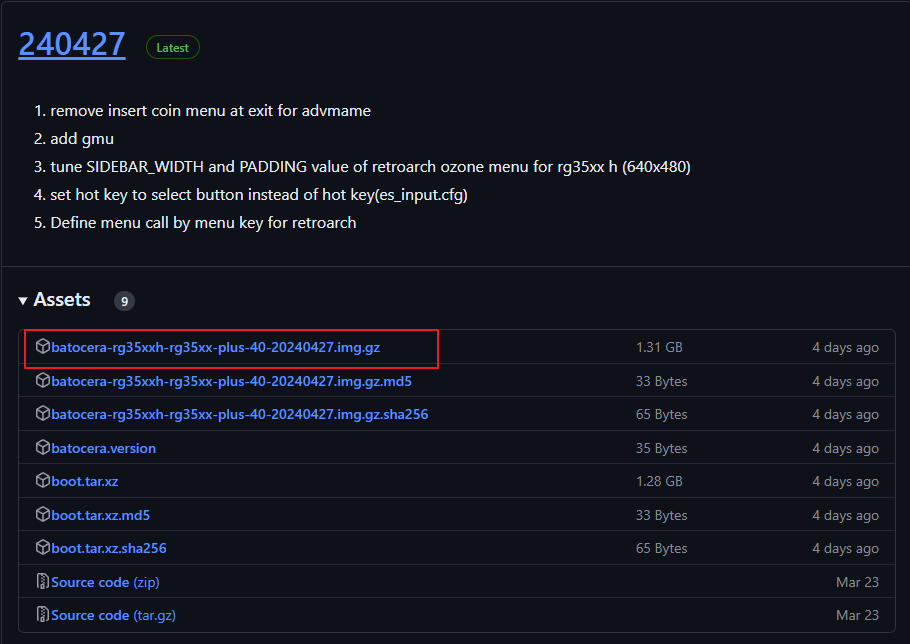The image size is (910, 644).
Task: Click the assets count badge 9
Action: (124, 301)
